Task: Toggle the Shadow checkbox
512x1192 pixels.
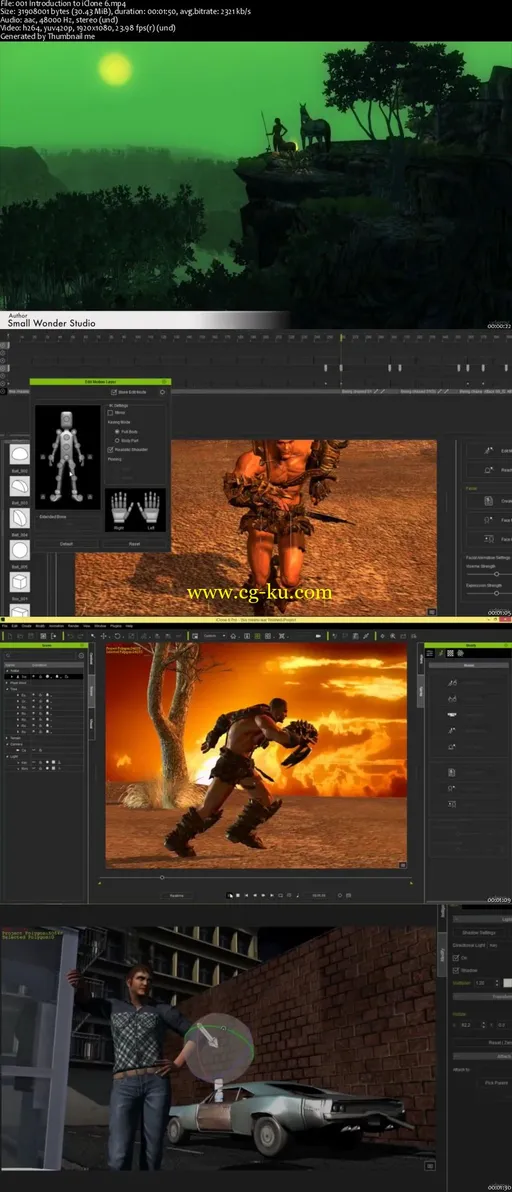Action: tap(456, 970)
